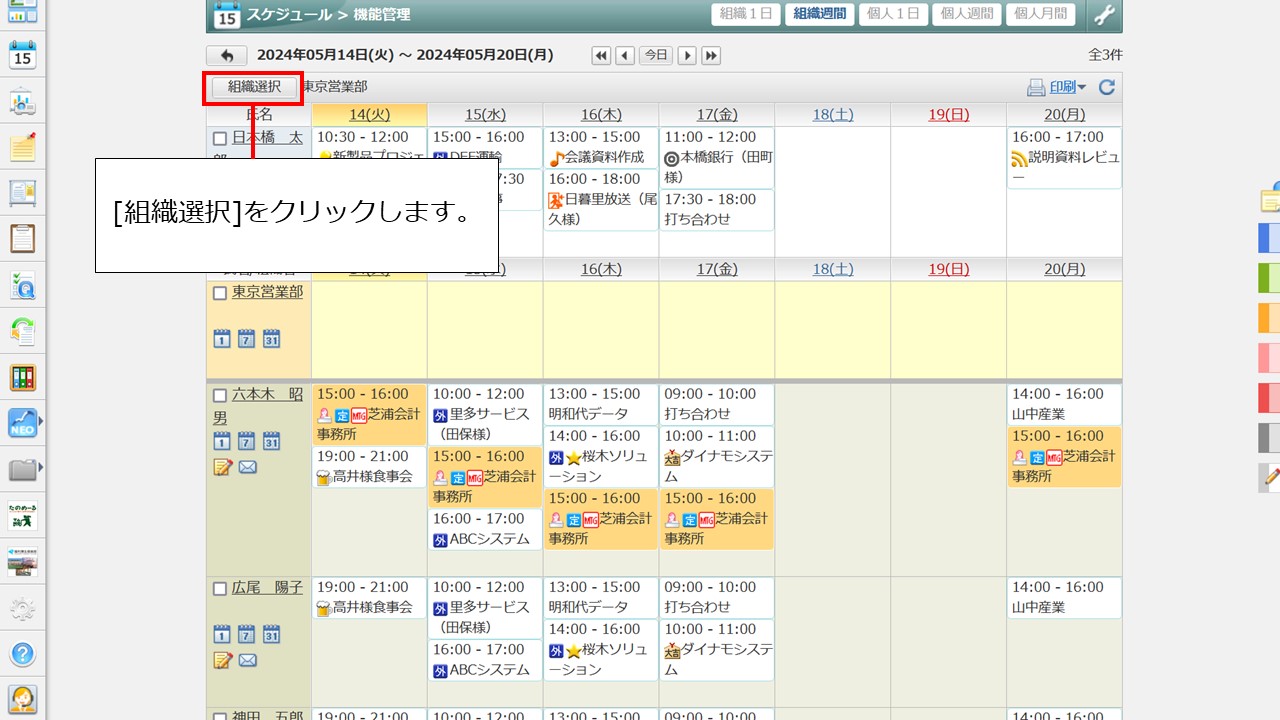
Task: Tick the 東京営業部 checkbox
Action: [x=220, y=293]
